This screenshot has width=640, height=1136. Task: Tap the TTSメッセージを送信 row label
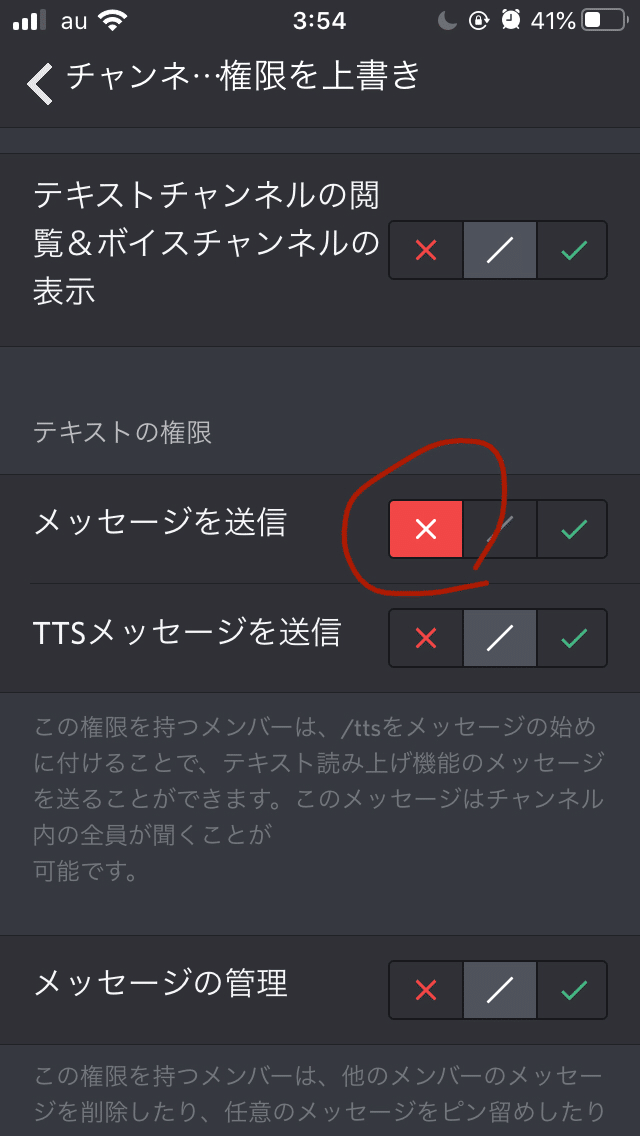click(x=187, y=633)
